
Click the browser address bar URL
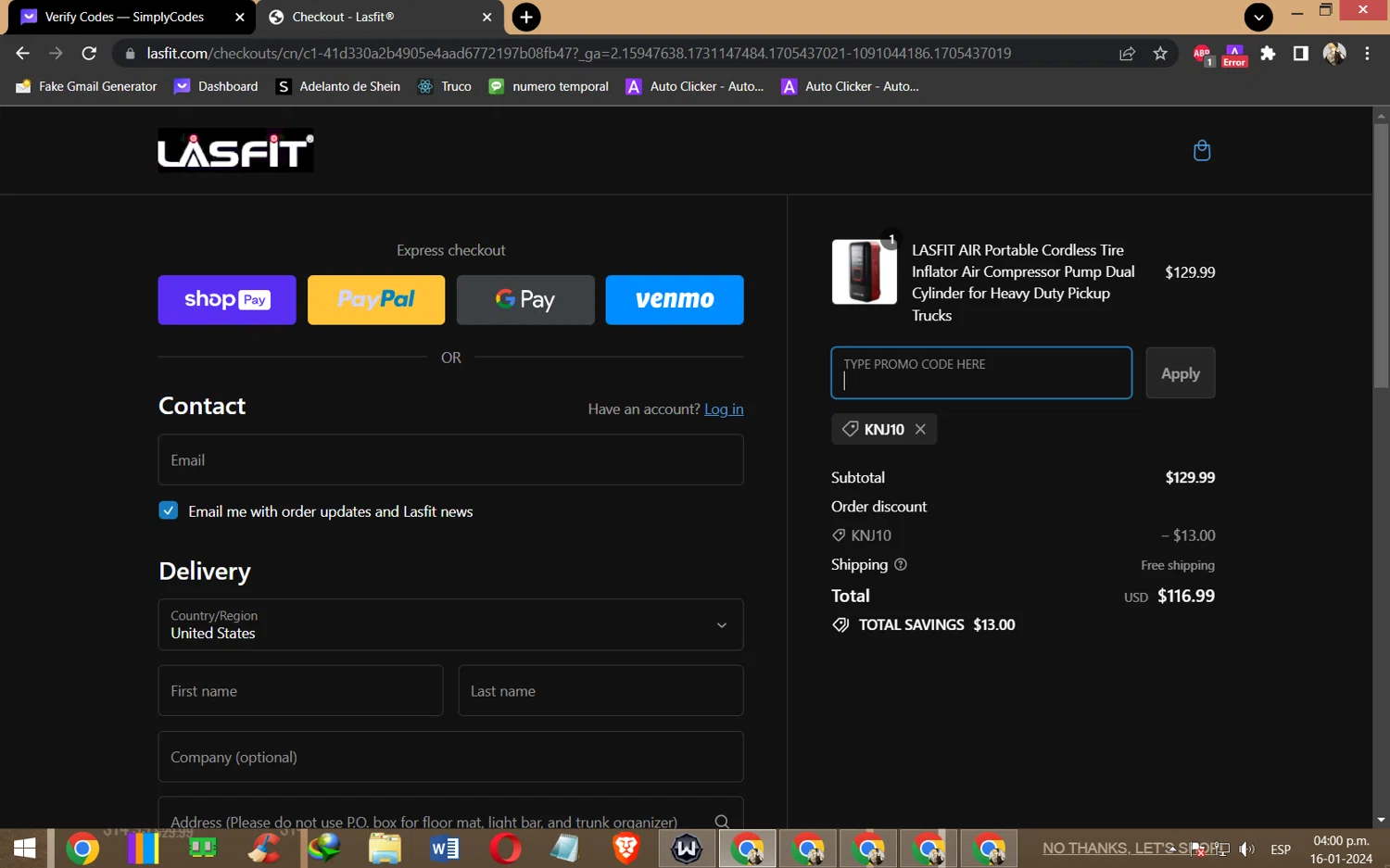tap(578, 54)
